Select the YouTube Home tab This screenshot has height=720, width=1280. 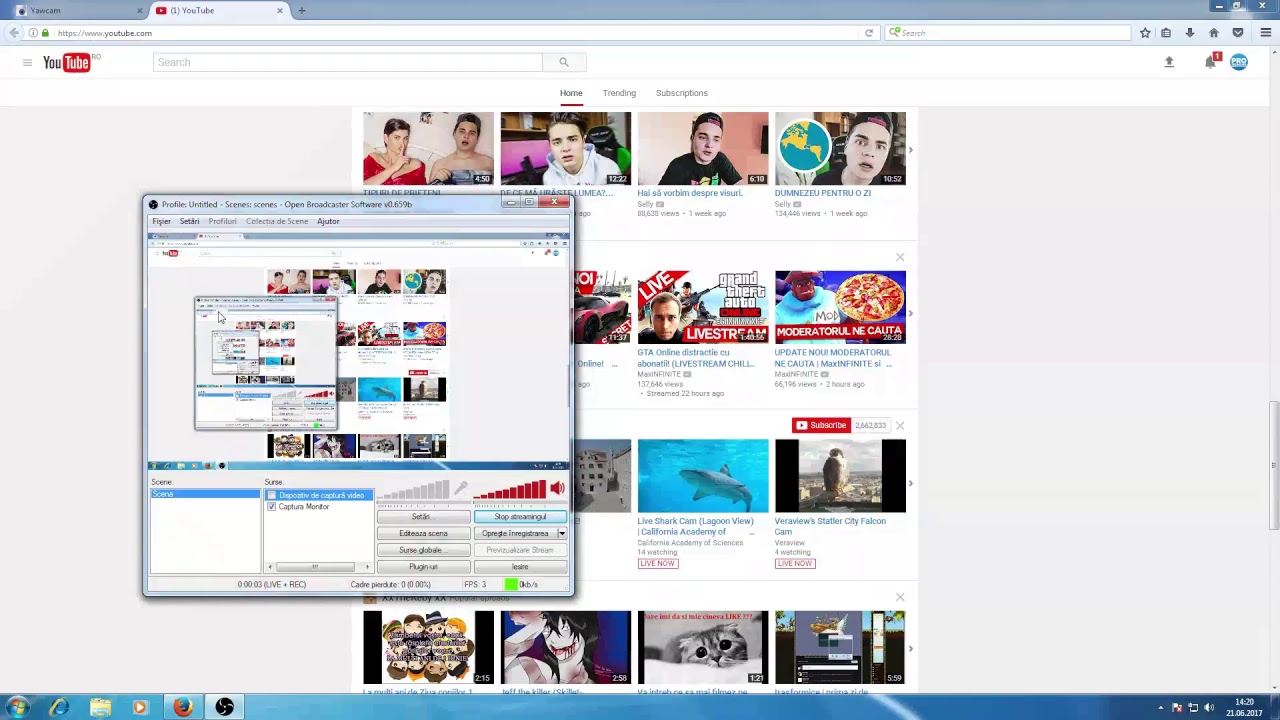(571, 93)
